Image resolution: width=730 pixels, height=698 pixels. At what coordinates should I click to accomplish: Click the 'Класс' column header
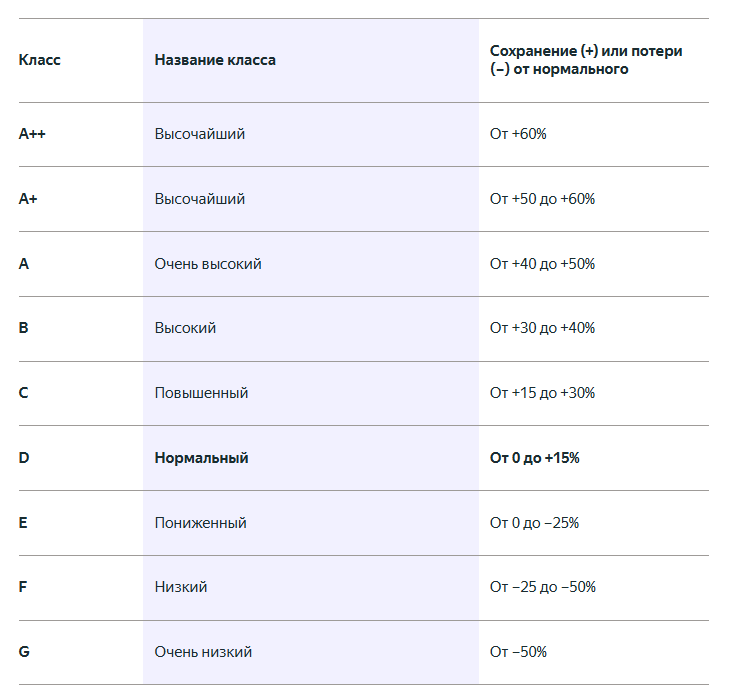point(40,60)
